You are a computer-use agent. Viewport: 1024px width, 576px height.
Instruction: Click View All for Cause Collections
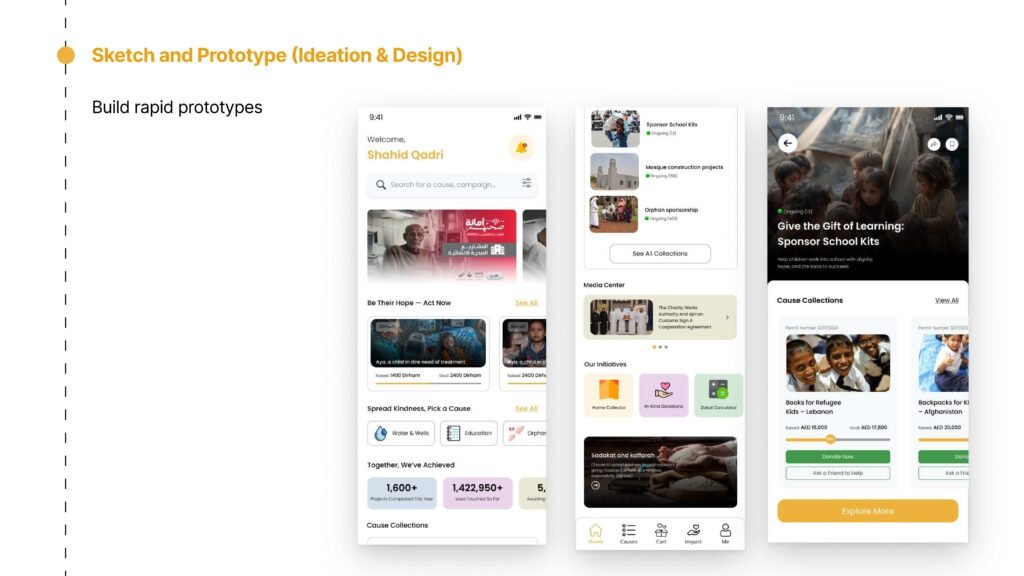[x=946, y=300]
